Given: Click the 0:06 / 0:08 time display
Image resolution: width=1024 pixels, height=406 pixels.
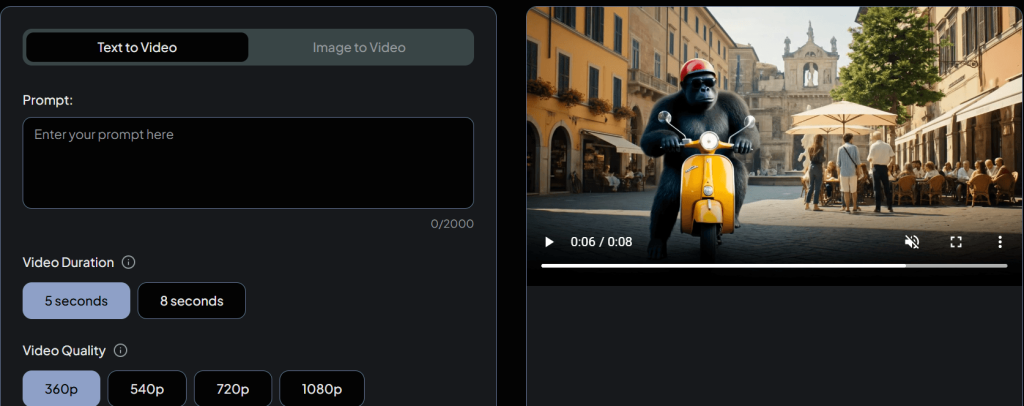Looking at the screenshot, I should [601, 242].
